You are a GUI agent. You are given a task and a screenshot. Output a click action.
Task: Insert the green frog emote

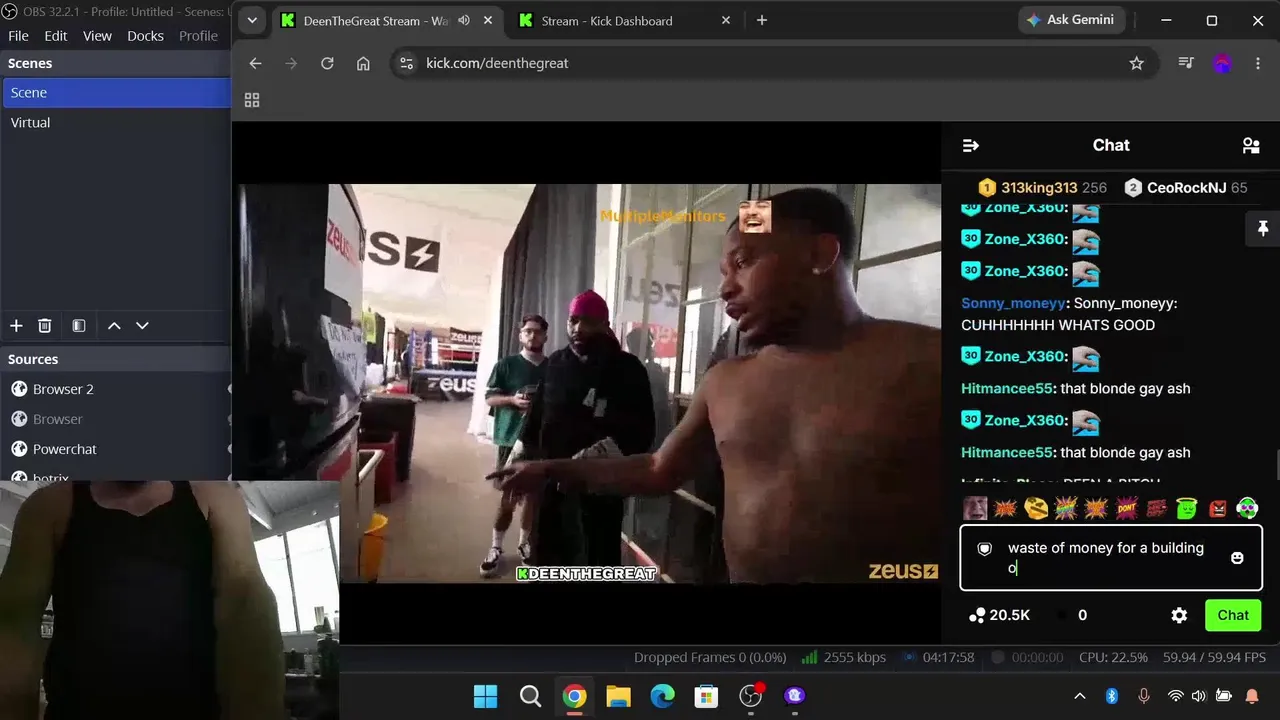[x=1187, y=508]
